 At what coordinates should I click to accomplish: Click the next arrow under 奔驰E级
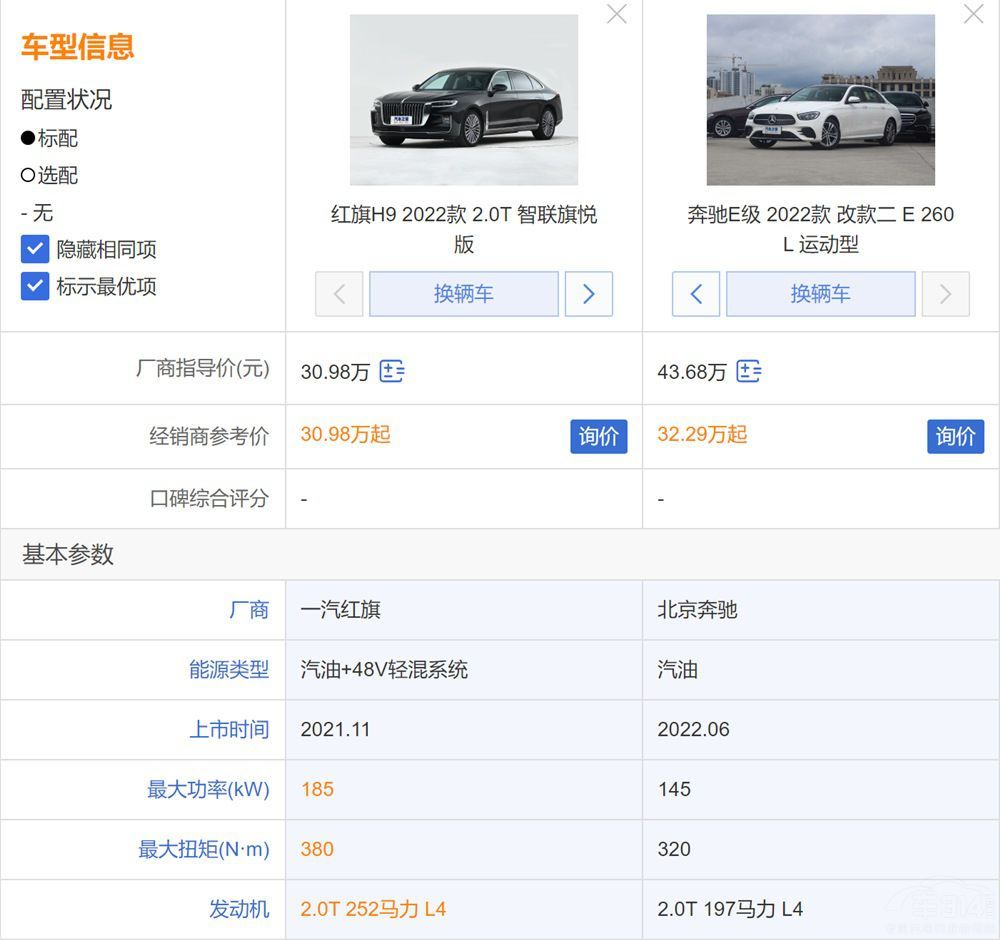click(945, 294)
